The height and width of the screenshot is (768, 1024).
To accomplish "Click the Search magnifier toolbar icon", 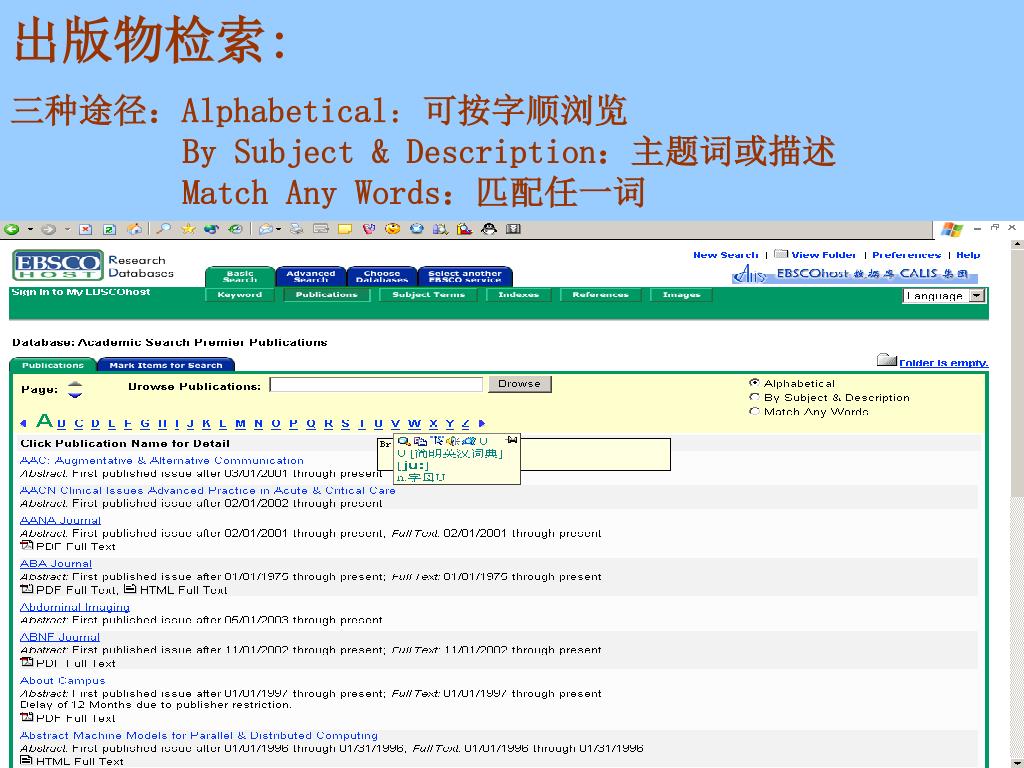I will pyautogui.click(x=163, y=229).
